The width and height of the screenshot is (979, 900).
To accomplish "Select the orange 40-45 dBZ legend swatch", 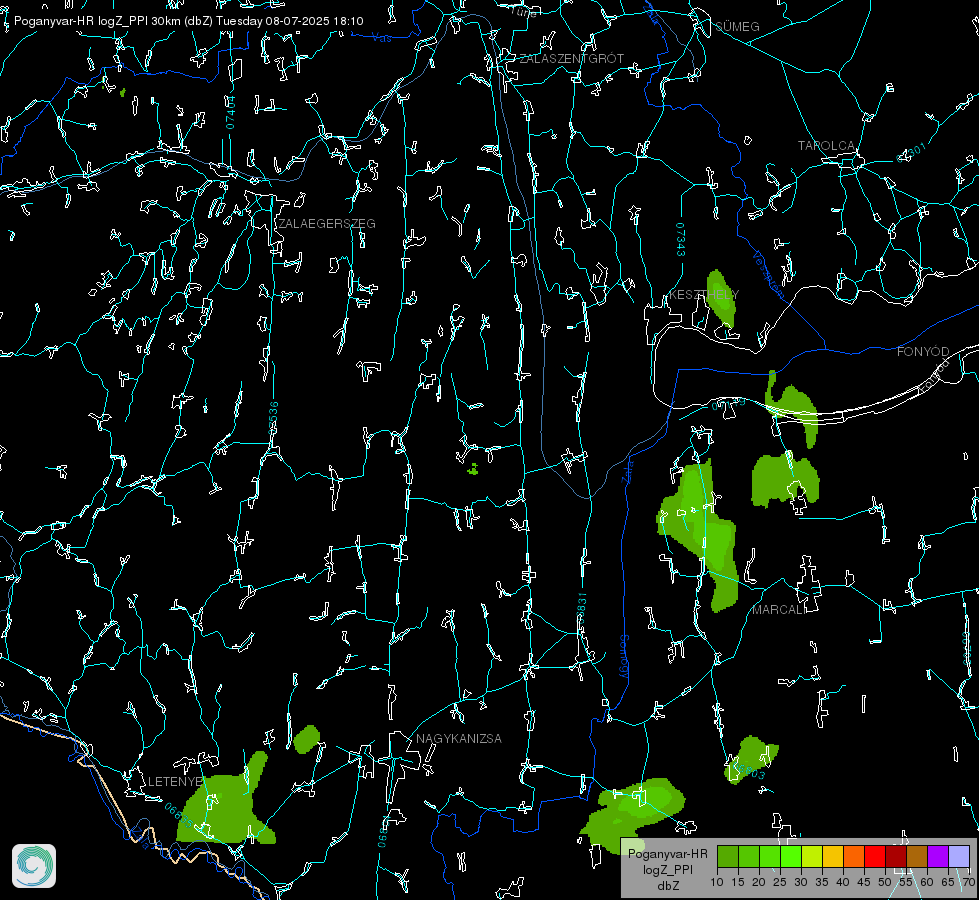I will pyautogui.click(x=854, y=856).
